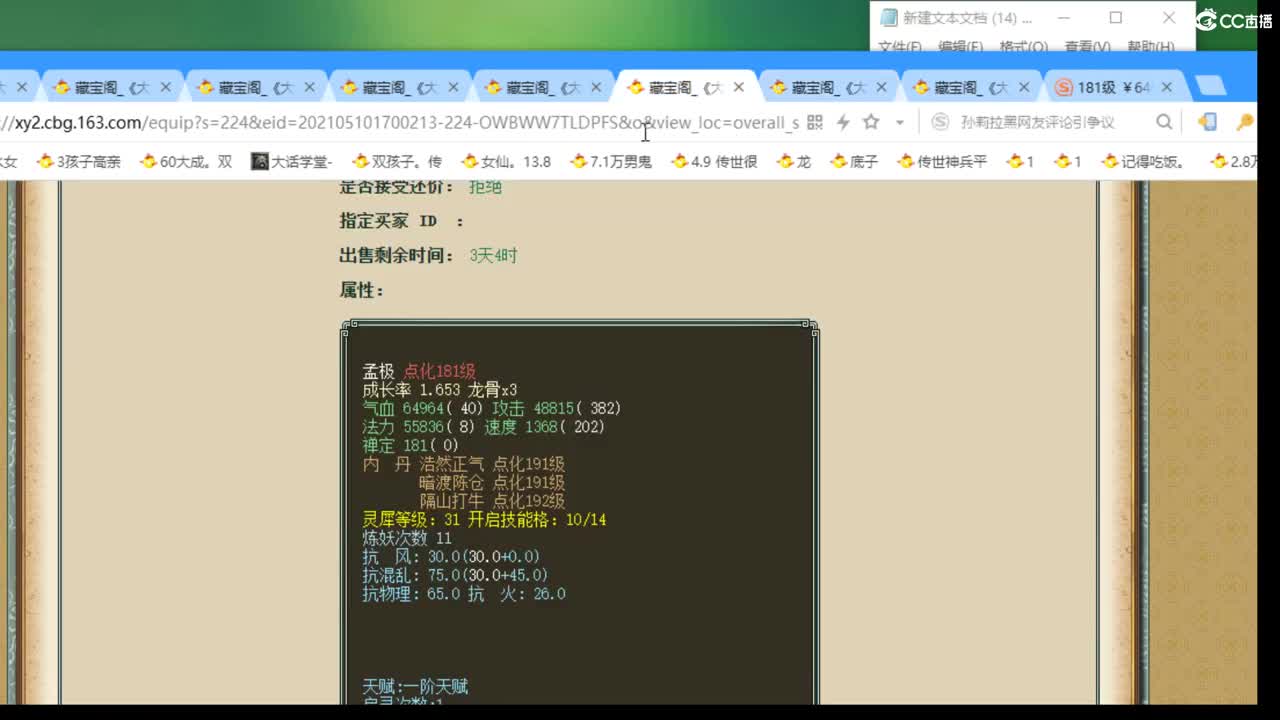Click the 抗混乱: 75.0 line
Image resolution: width=1280 pixels, height=720 pixels.
click(455, 575)
